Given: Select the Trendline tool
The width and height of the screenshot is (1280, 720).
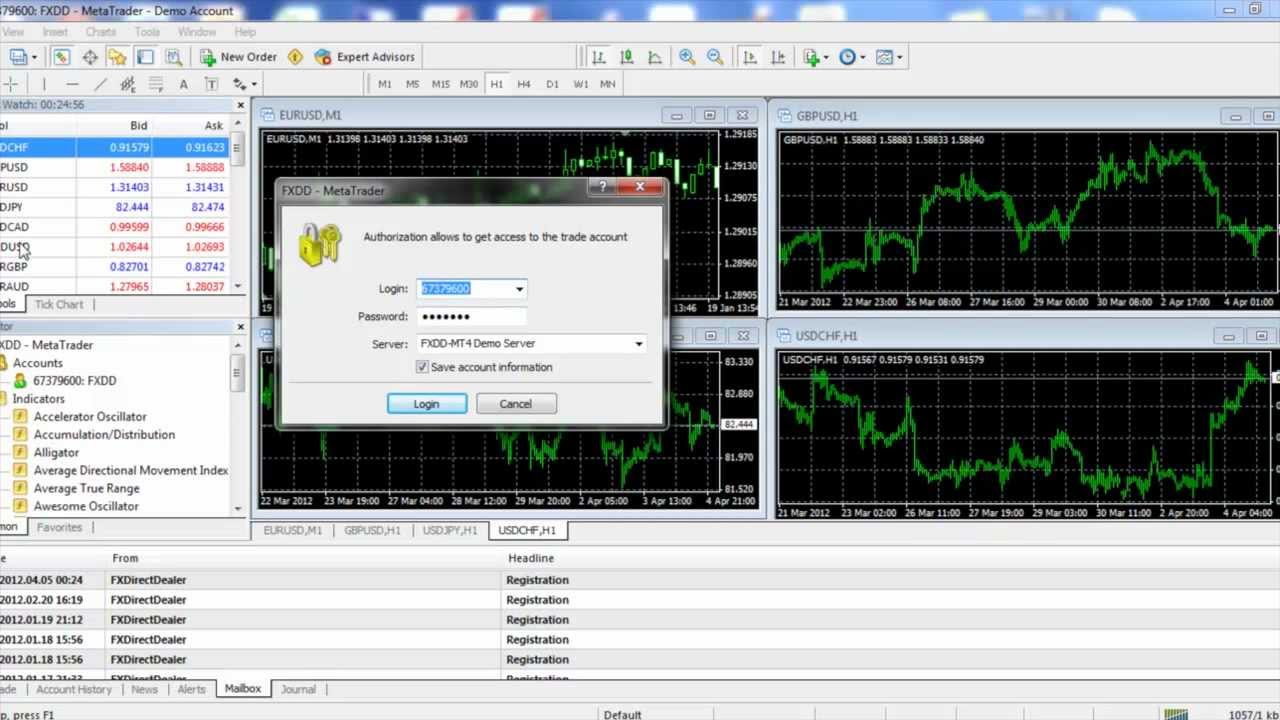Looking at the screenshot, I should click(100, 84).
